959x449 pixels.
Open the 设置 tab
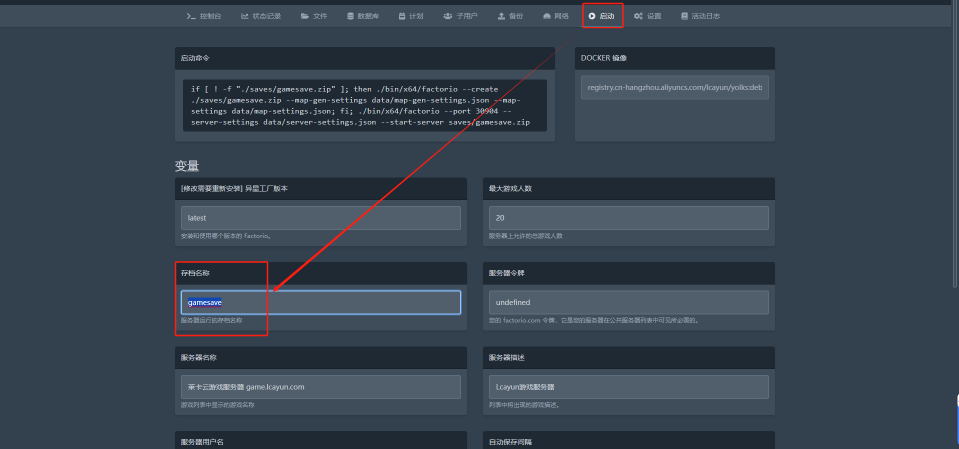click(648, 16)
